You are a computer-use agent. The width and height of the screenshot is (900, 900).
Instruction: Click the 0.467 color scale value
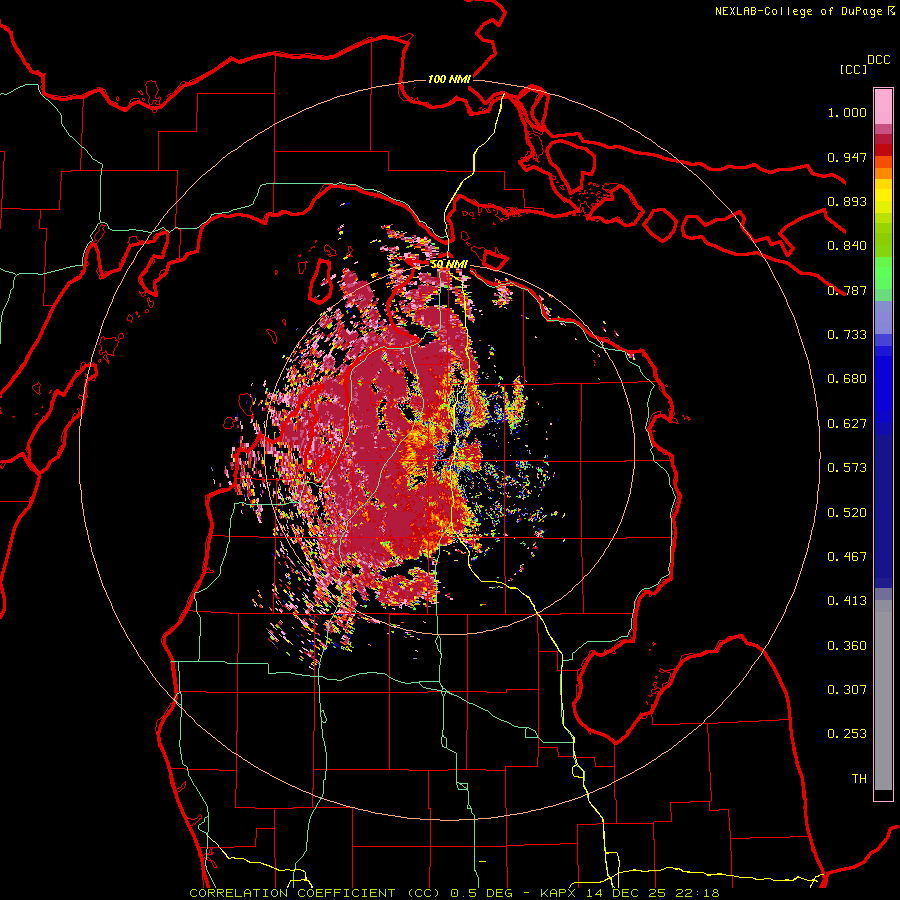847,557
